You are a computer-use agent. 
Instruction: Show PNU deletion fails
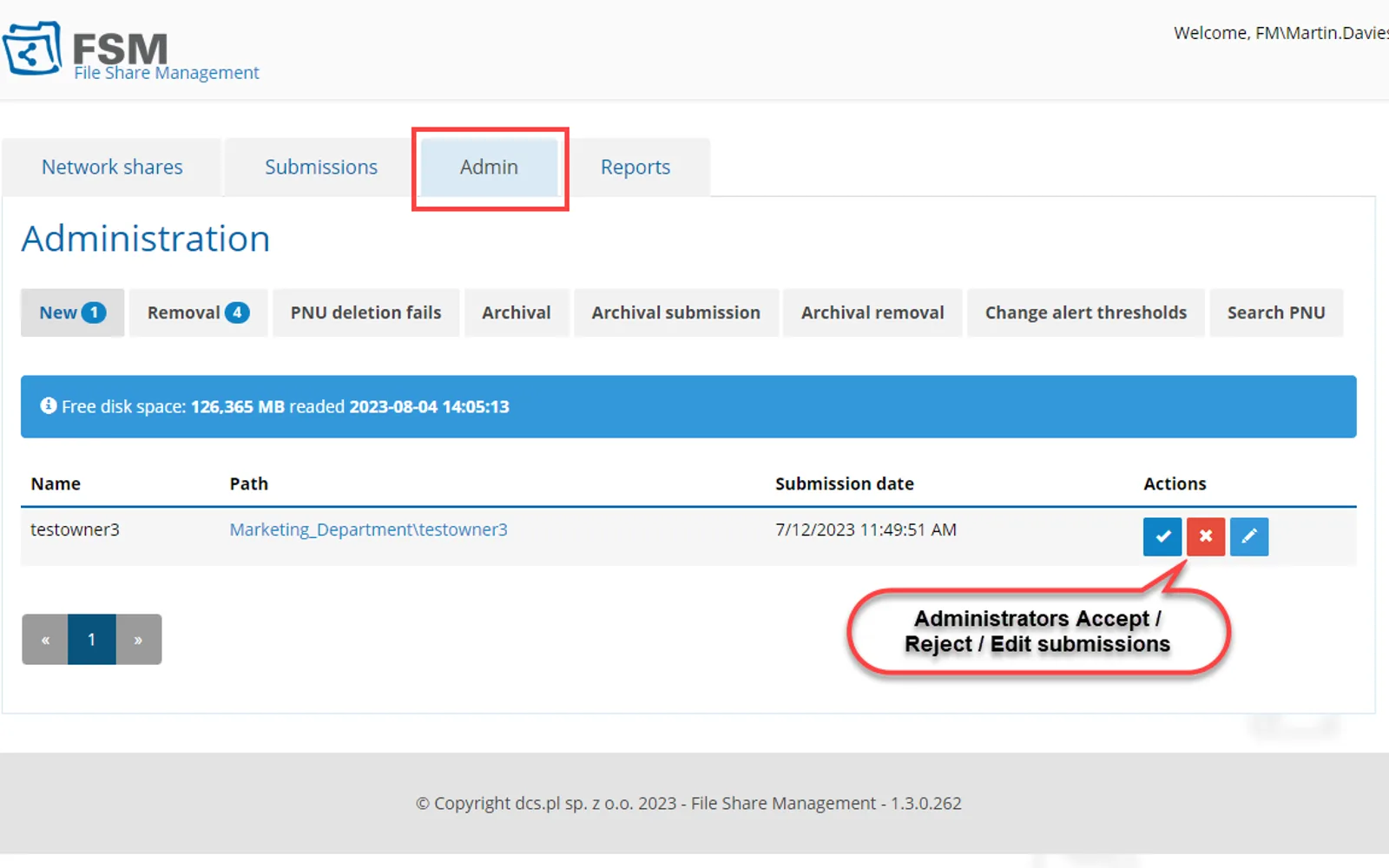click(x=365, y=312)
